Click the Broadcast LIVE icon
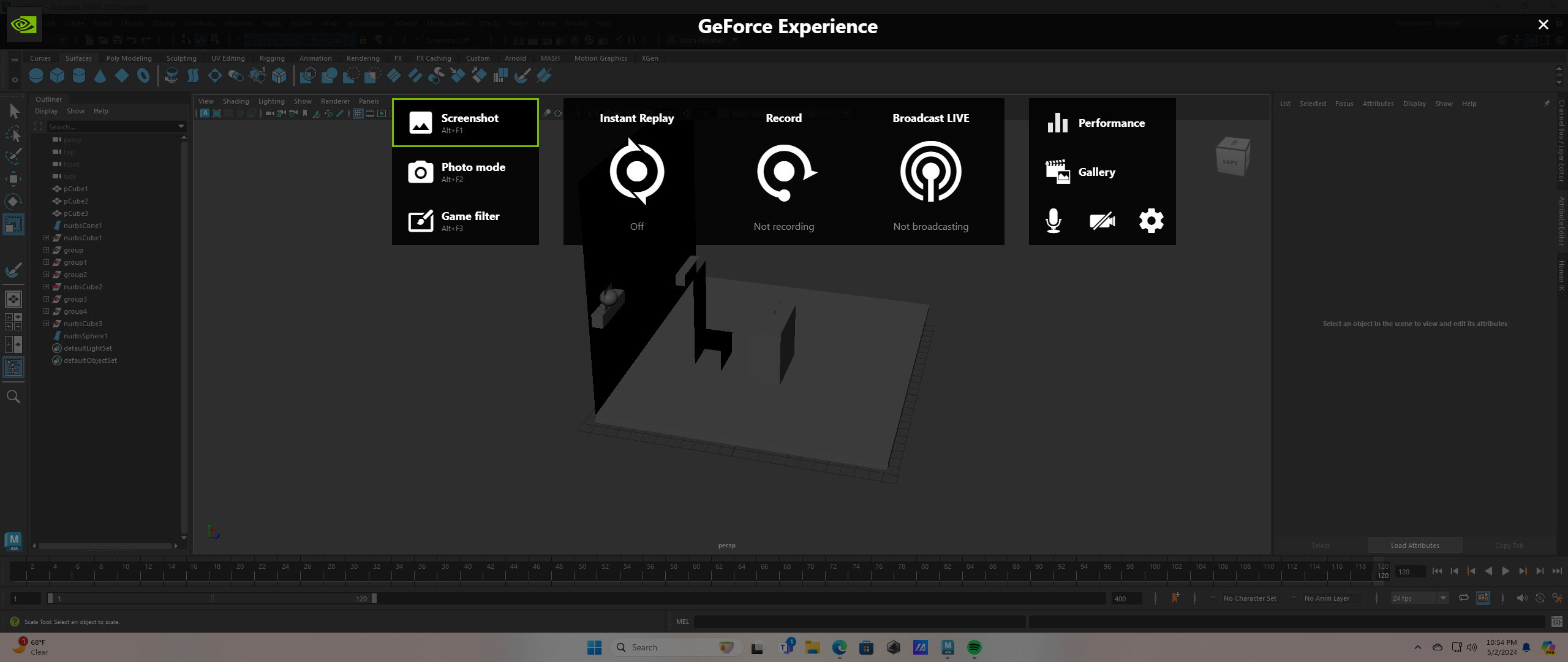The image size is (1568, 662). click(931, 172)
